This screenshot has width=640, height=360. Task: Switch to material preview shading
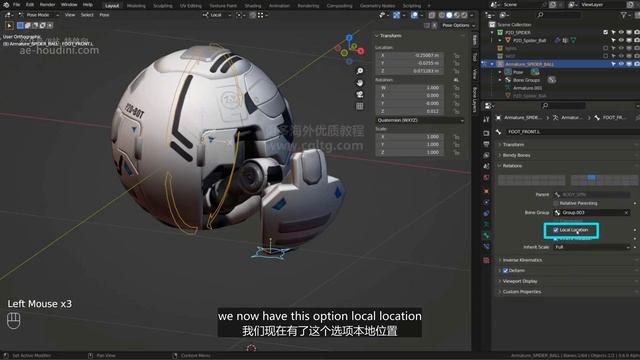pos(456,15)
